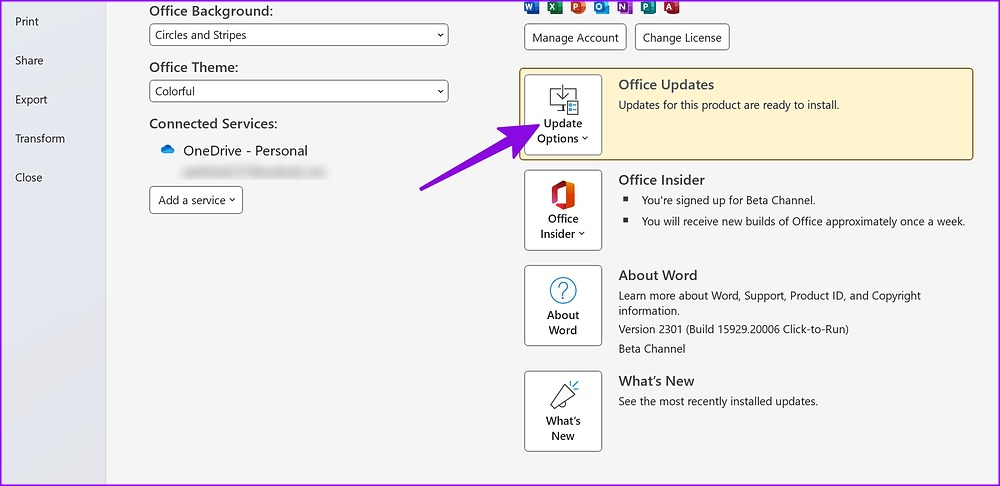Click the What's New heading text
The image size is (1000, 486).
click(x=656, y=381)
